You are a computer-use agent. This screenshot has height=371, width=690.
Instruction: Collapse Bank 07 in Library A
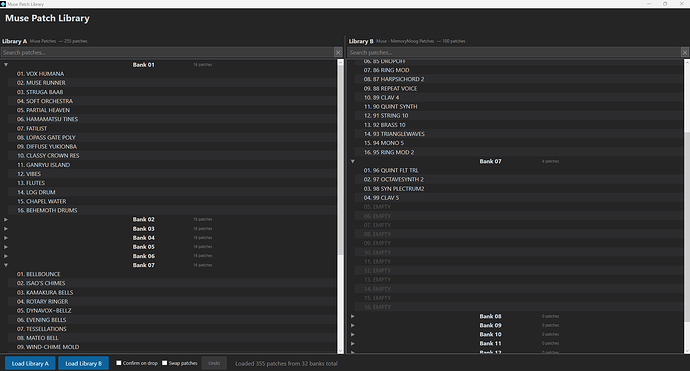tap(6, 265)
